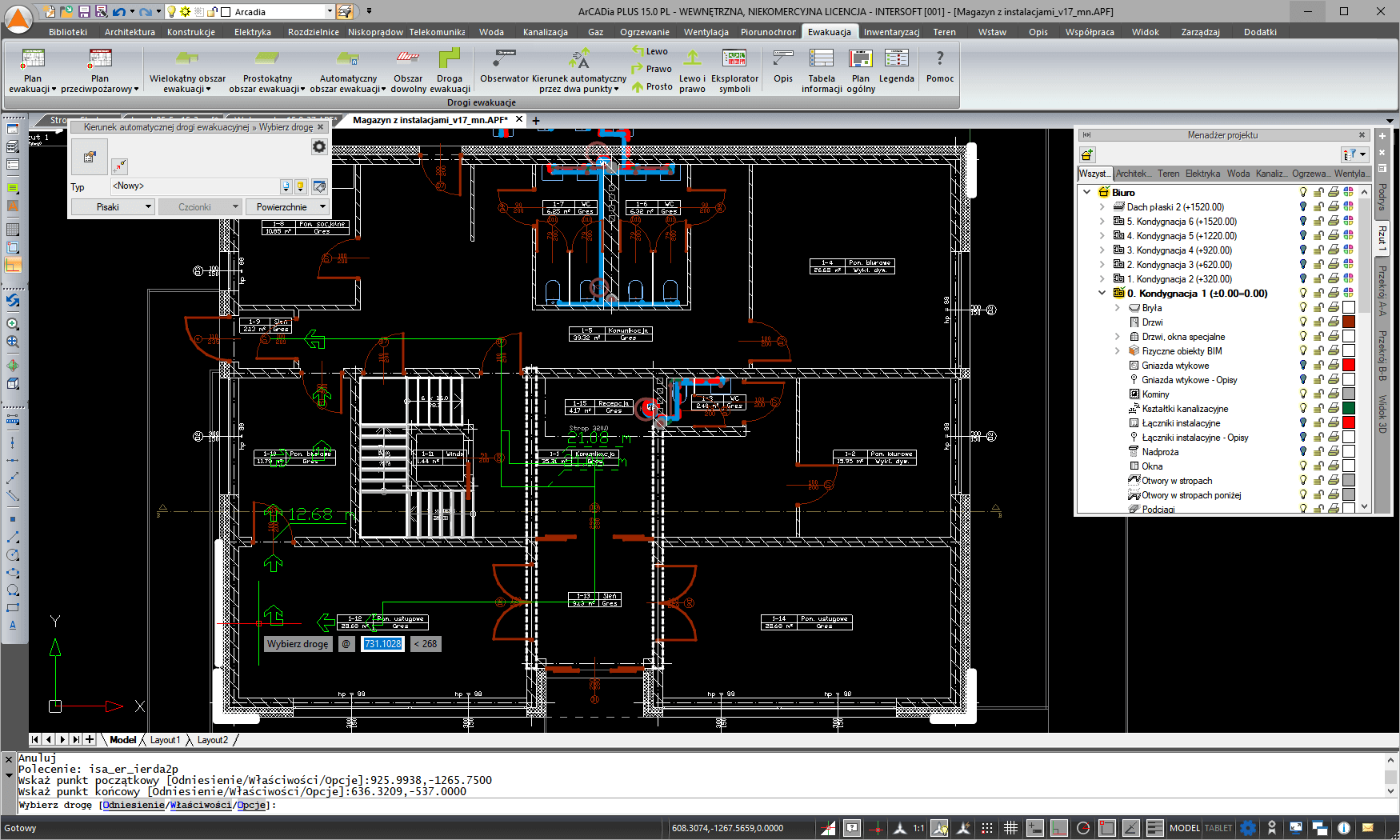1400x840 pixels.
Task: Open Pomoc help
Action: [940, 66]
